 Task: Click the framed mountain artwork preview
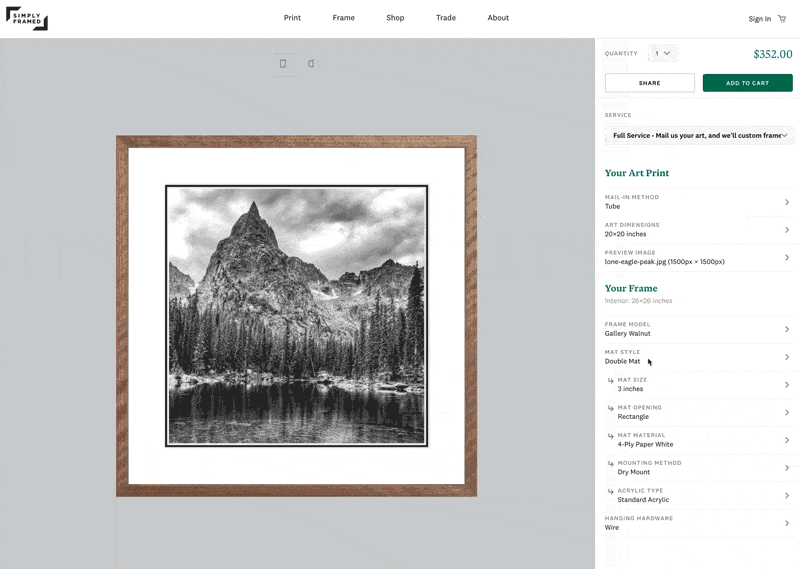coord(296,316)
